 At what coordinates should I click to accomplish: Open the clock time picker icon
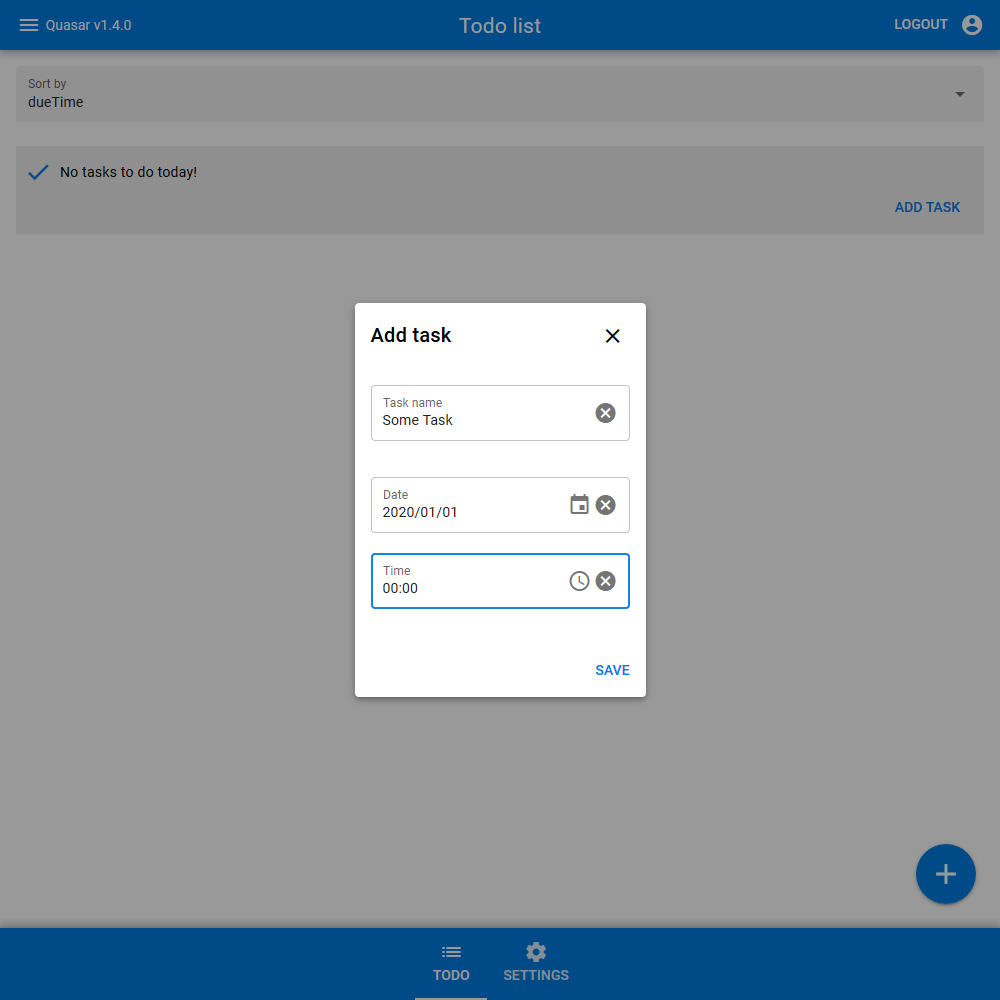[579, 581]
